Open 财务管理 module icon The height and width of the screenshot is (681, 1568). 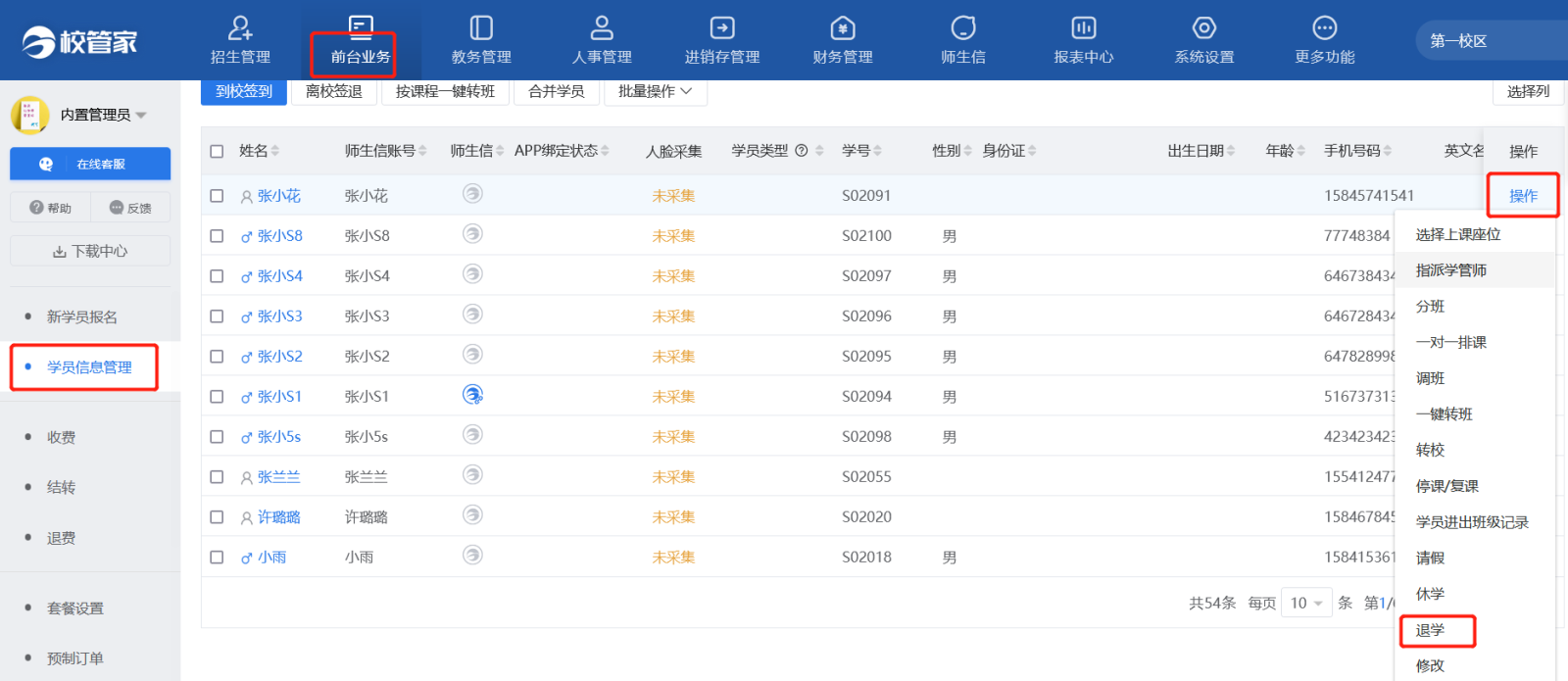[x=843, y=27]
